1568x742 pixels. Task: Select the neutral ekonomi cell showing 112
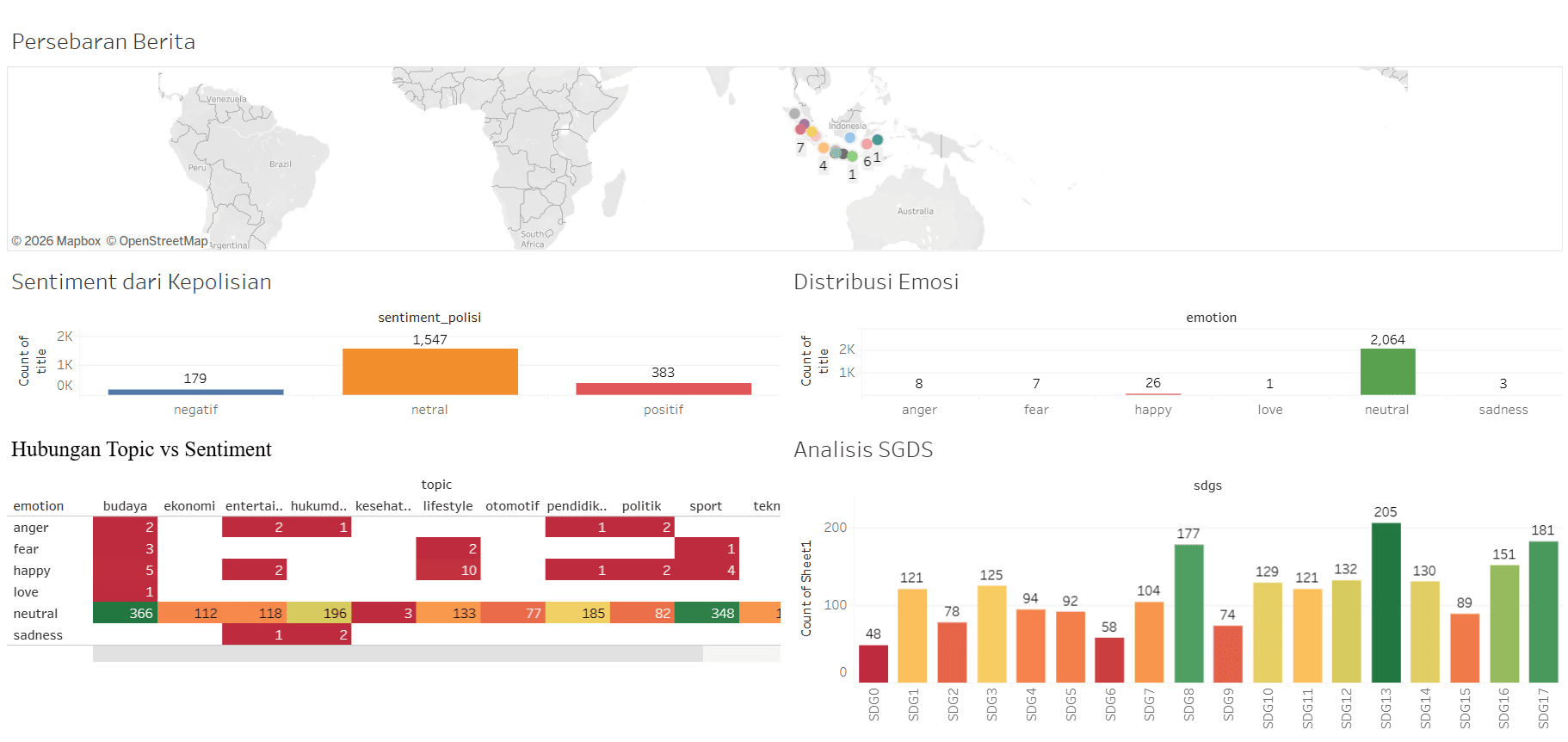click(189, 613)
